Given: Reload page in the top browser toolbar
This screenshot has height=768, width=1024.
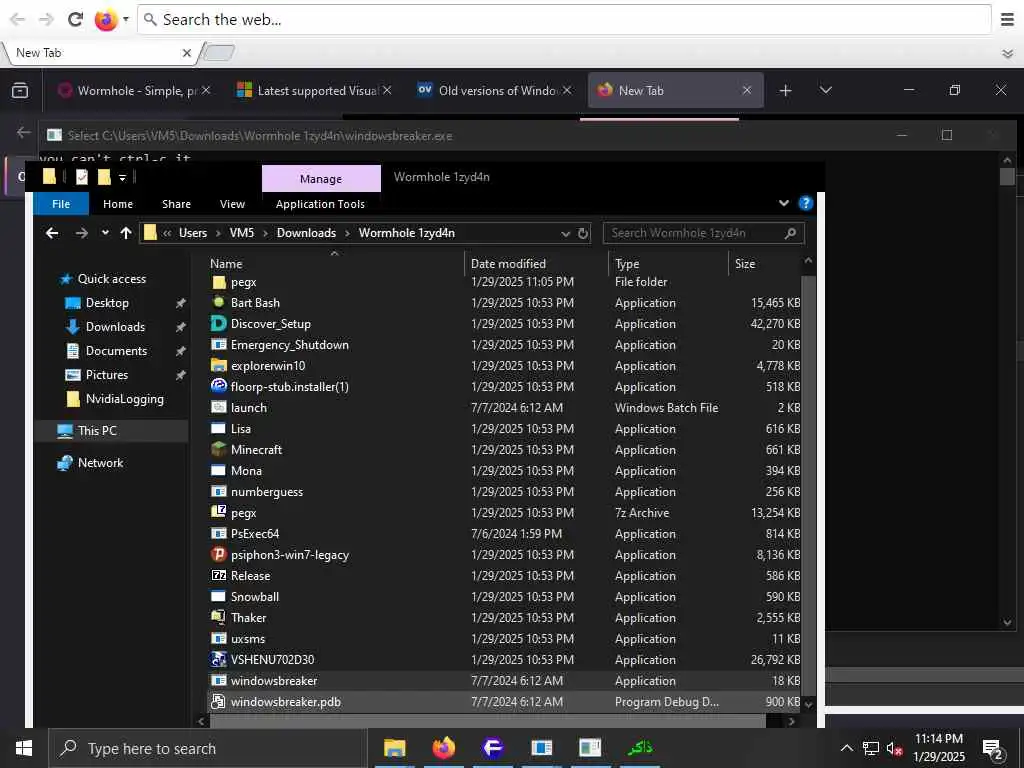Looking at the screenshot, I should click(x=76, y=20).
